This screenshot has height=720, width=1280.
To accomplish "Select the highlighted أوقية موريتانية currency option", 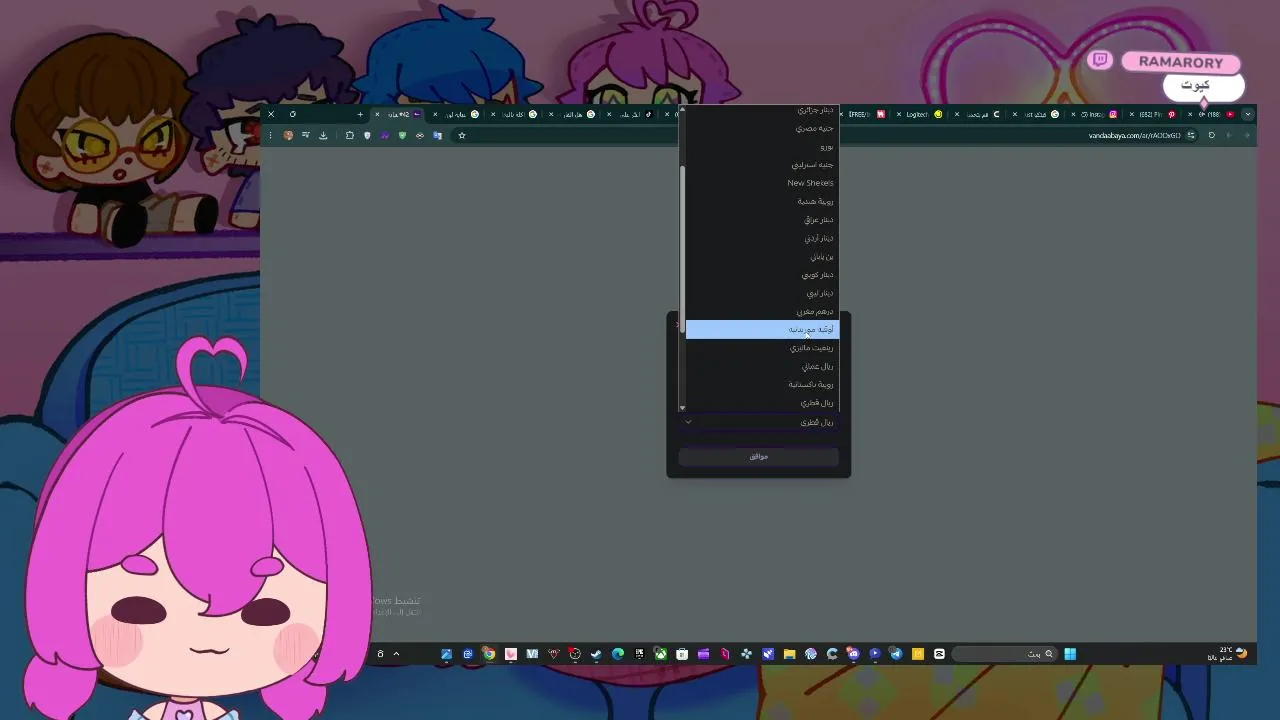I will pos(762,329).
